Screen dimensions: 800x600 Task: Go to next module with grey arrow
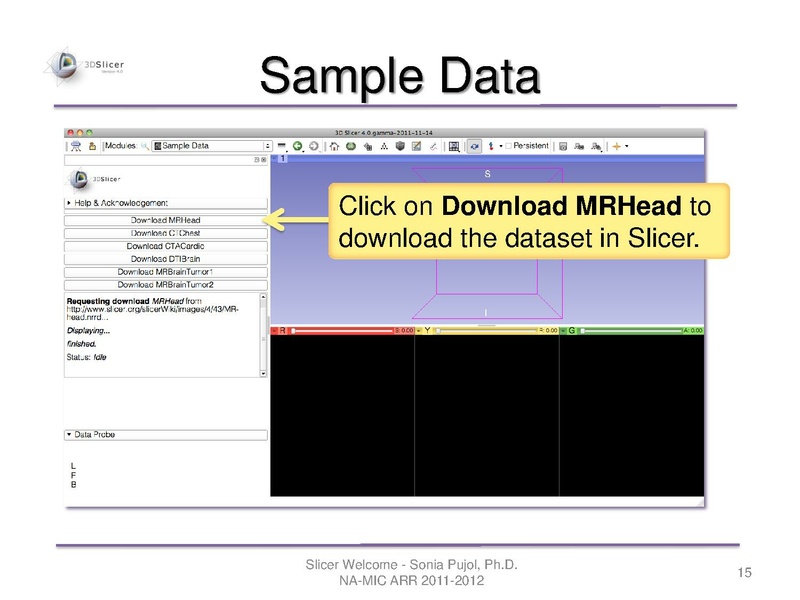pos(314,146)
